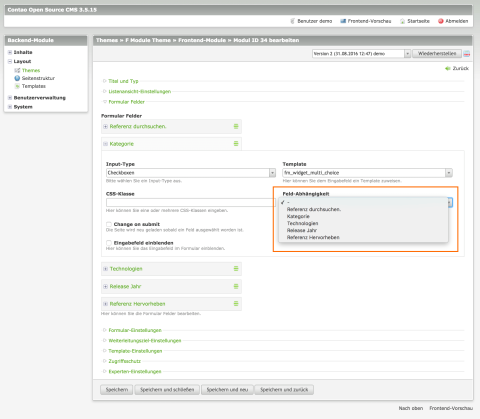Expand the Release Jahr form field
The width and height of the screenshot is (480, 419).
coord(106,286)
